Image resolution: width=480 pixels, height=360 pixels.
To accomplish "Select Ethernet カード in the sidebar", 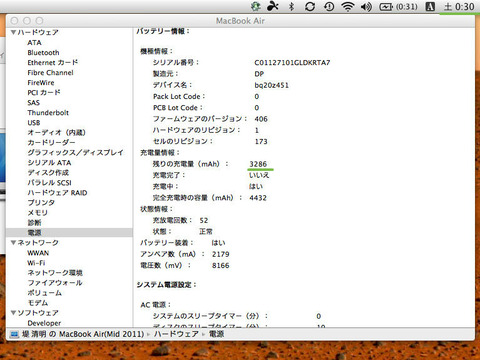I will click(x=53, y=63).
